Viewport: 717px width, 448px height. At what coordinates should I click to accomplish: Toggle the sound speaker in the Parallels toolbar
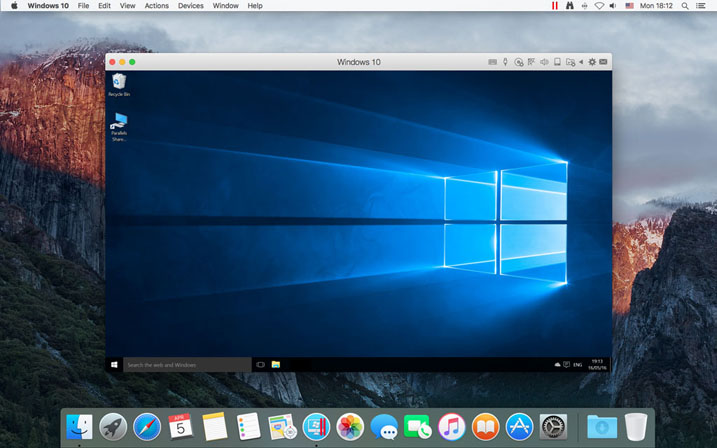[545, 62]
